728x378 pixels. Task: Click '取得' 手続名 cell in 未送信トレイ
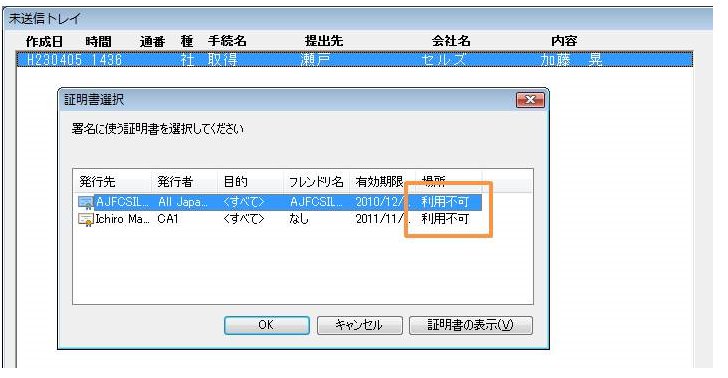click(x=222, y=60)
